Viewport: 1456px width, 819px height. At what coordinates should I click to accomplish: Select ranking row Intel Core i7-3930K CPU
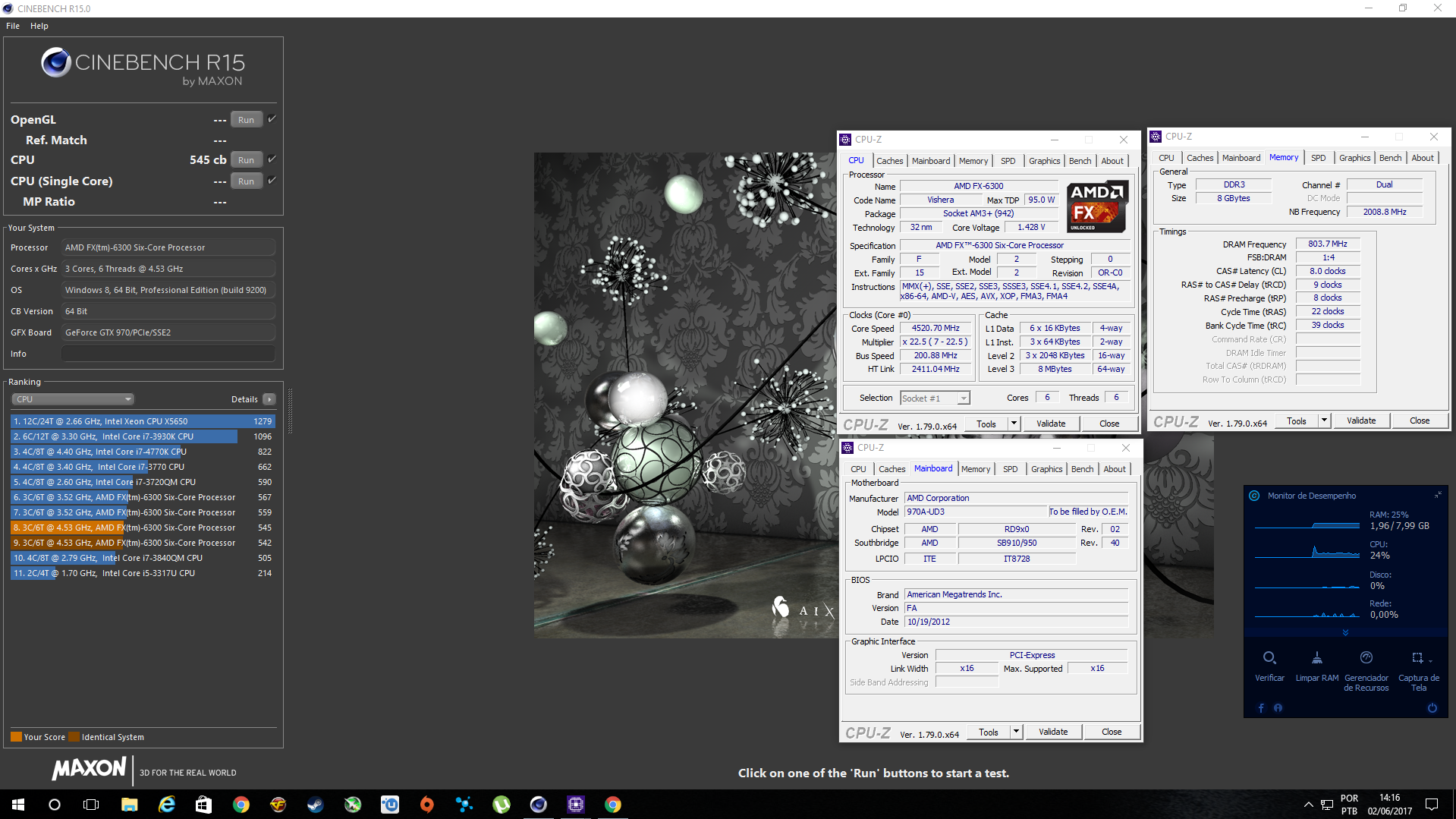click(143, 436)
